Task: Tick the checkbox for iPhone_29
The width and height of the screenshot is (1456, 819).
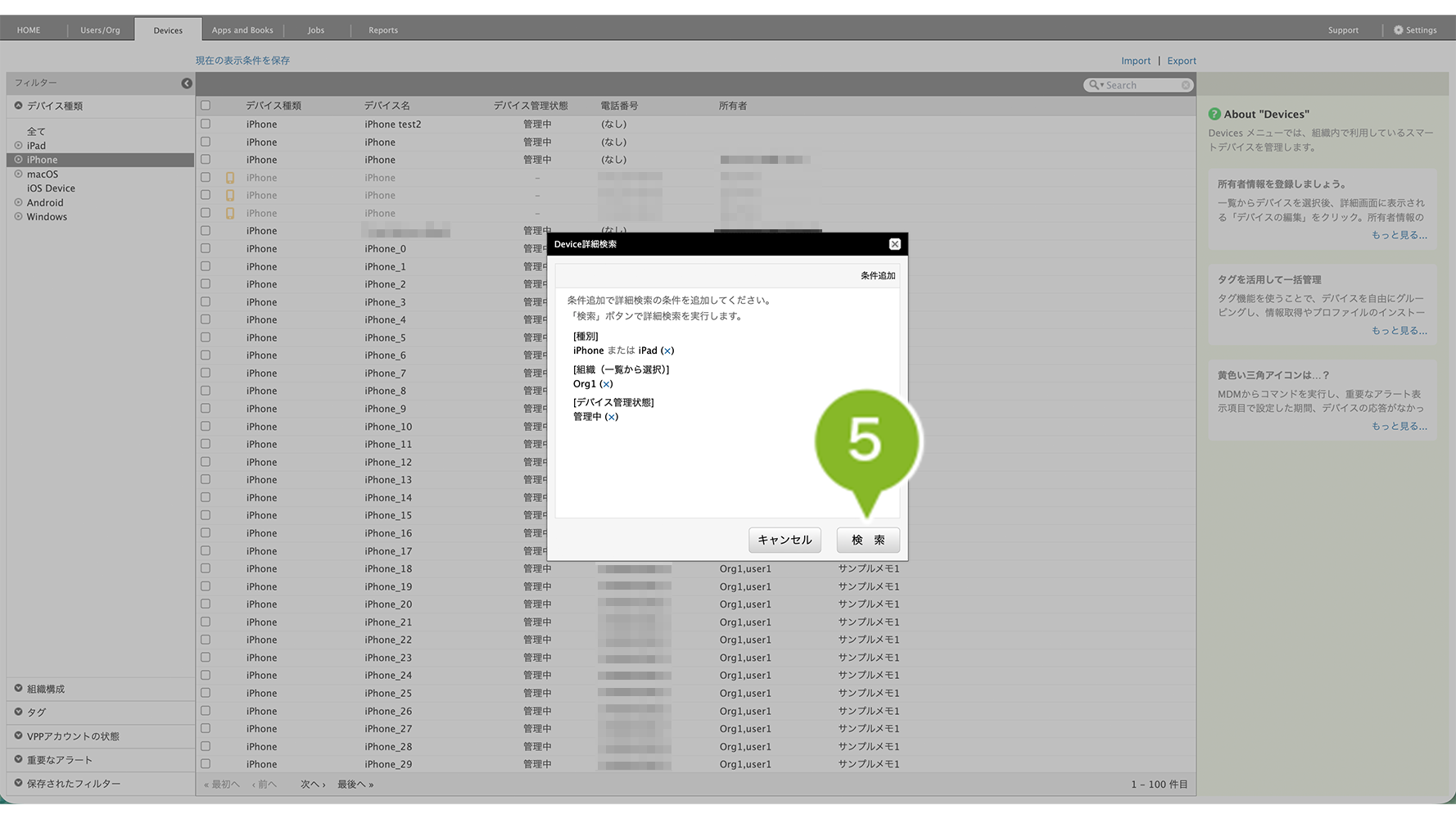Action: pyautogui.click(x=206, y=764)
